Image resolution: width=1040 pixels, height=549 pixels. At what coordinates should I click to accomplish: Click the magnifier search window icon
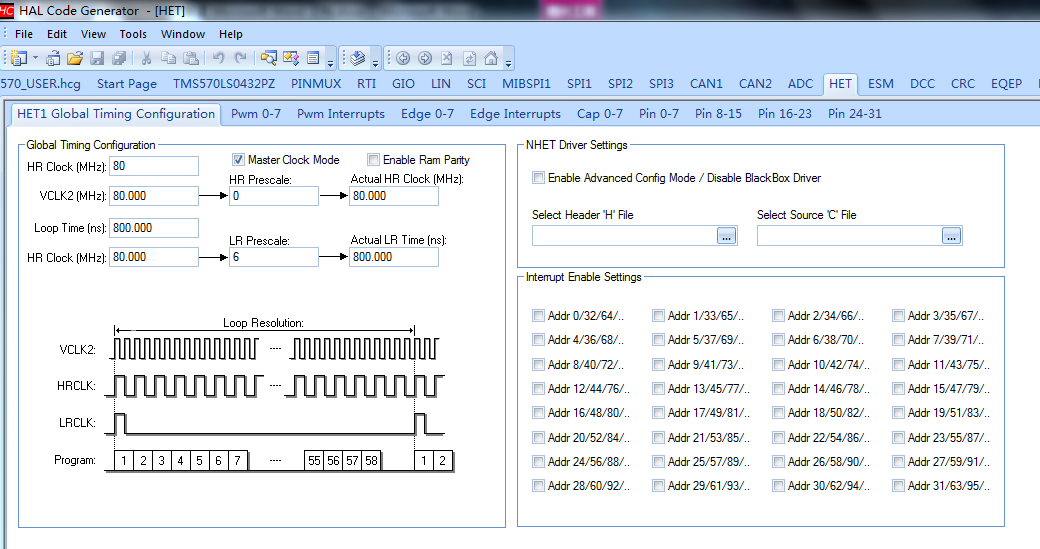pyautogui.click(x=269, y=58)
